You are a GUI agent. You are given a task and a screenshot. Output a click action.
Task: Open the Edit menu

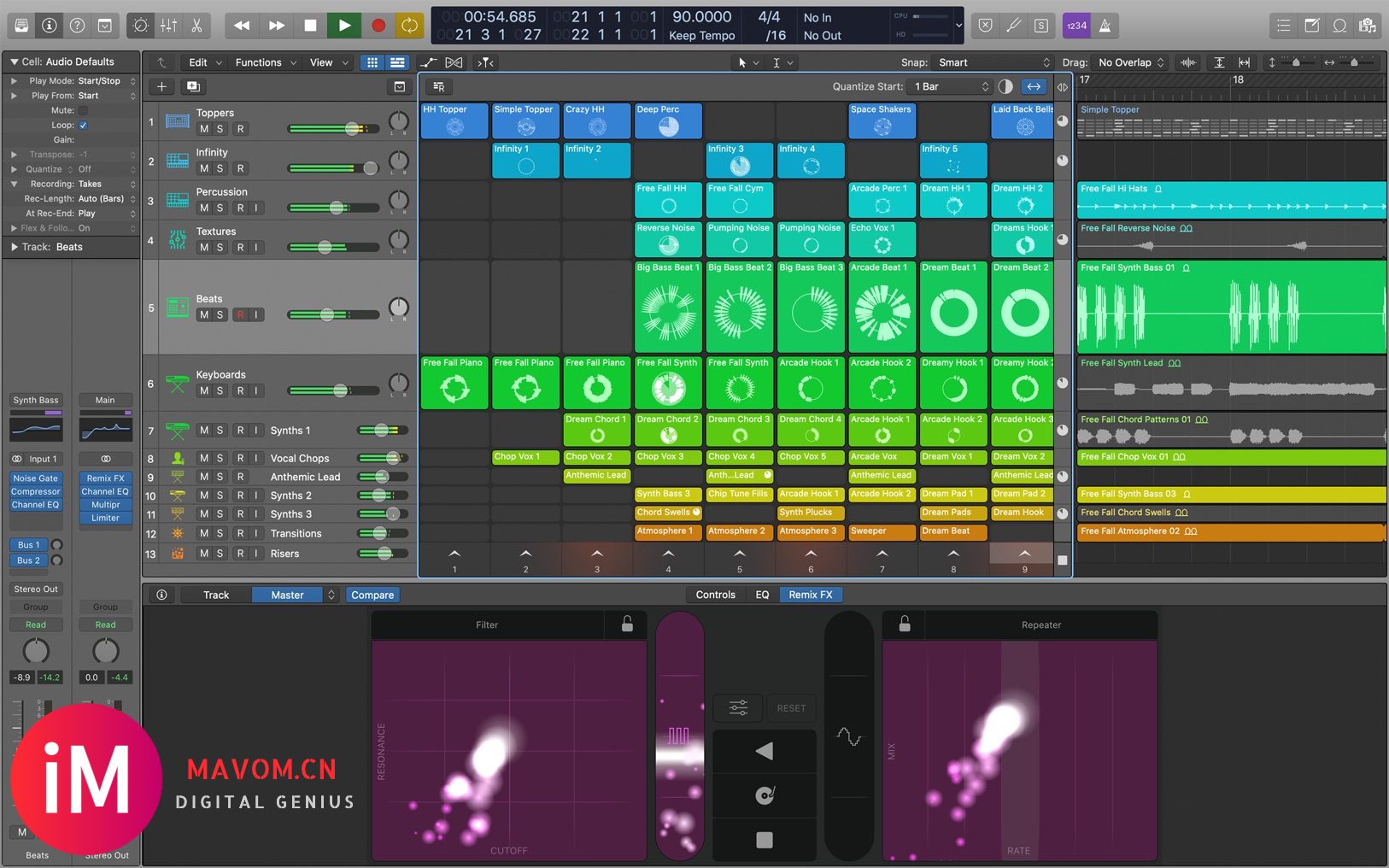point(204,62)
